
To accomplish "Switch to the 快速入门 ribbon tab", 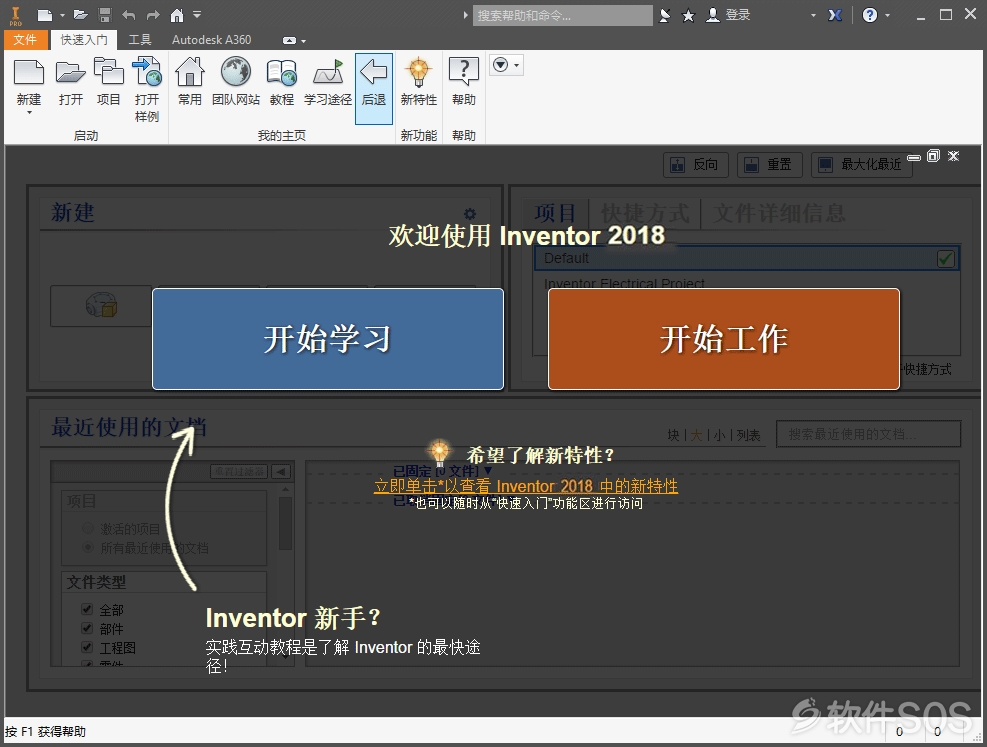I will (x=84, y=40).
